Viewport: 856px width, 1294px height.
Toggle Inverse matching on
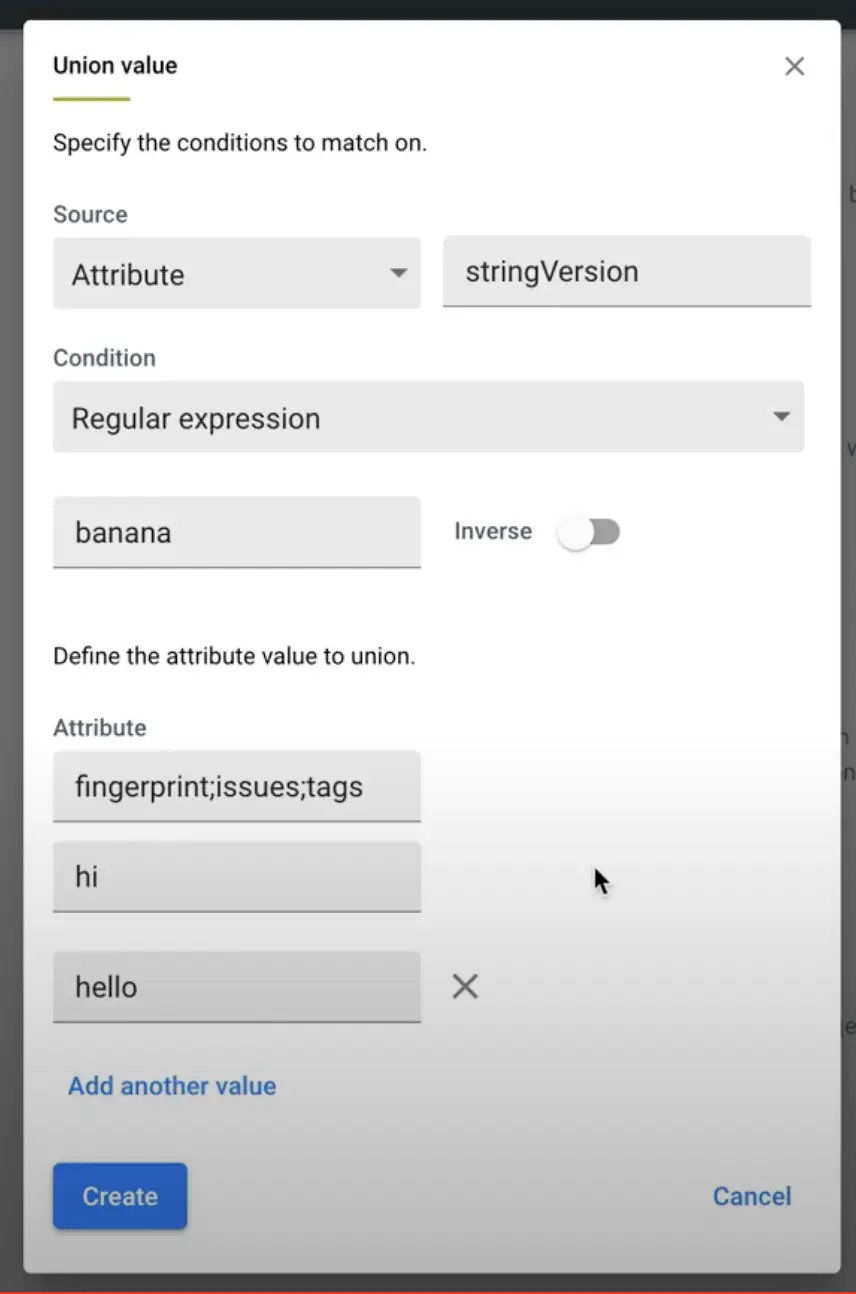[590, 532]
